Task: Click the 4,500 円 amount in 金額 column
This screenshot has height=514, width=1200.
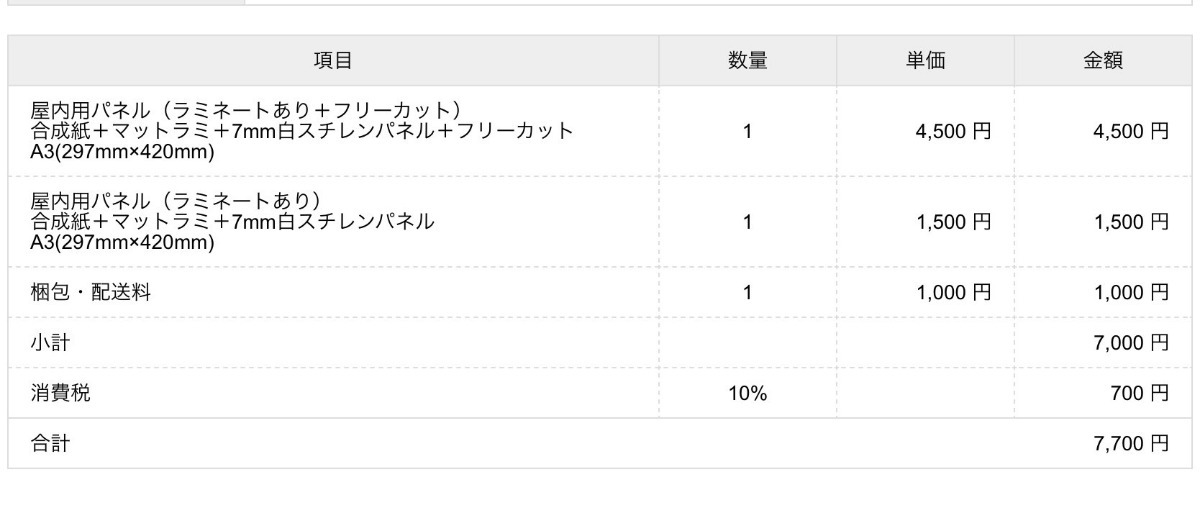Action: point(1131,131)
